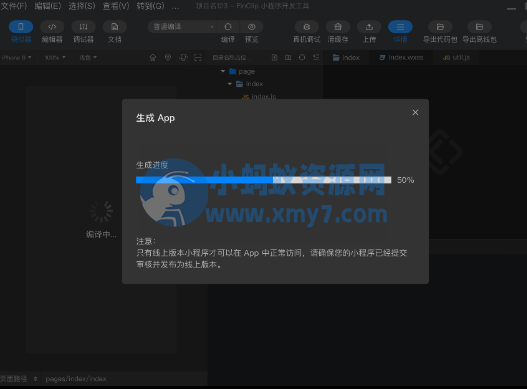Start 真机调试 real device debugging

307,27
